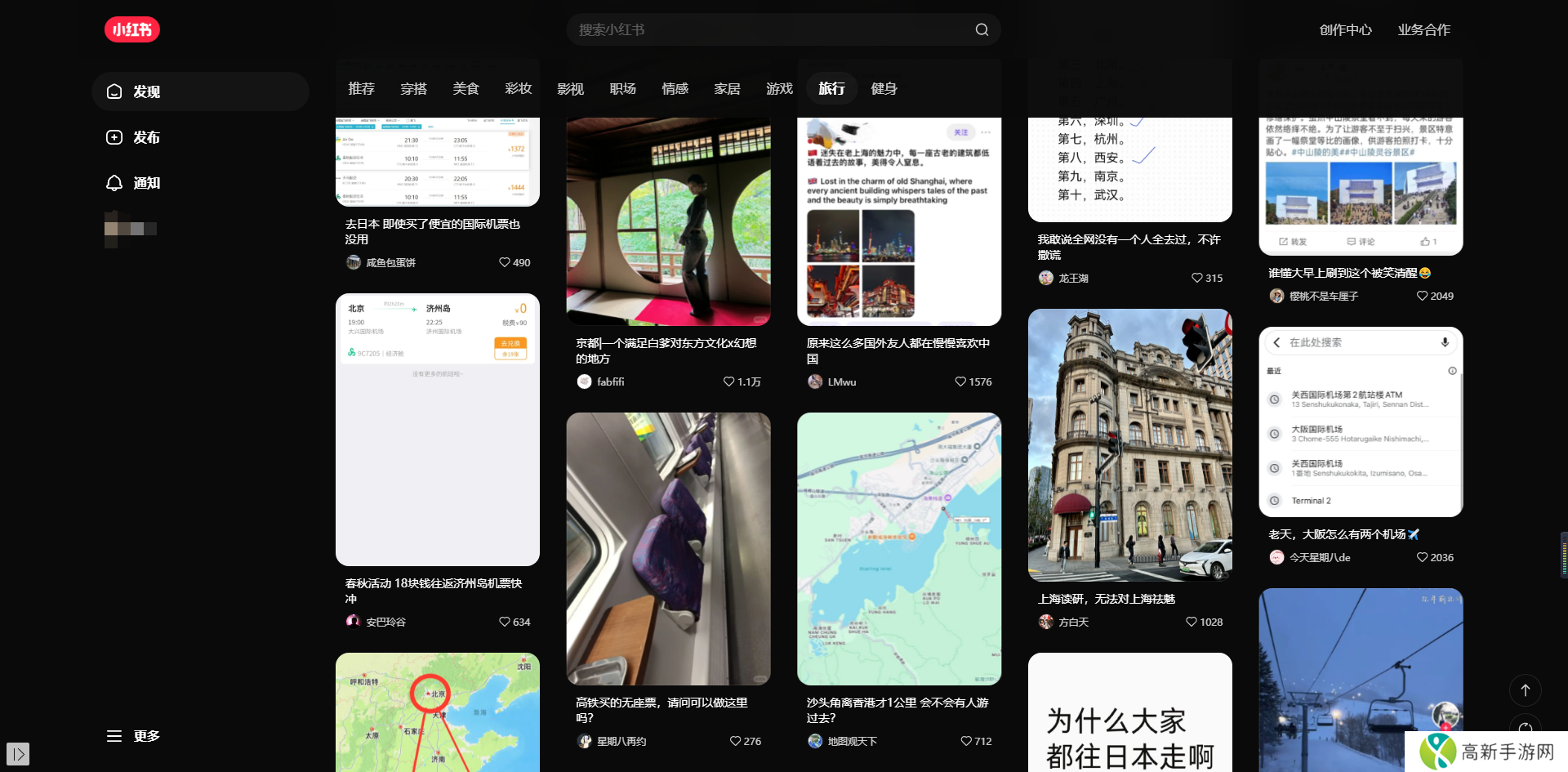Screen dimensions: 1568x772
Task: Toggle like on 大阪两个机场 post
Action: 1422,557
